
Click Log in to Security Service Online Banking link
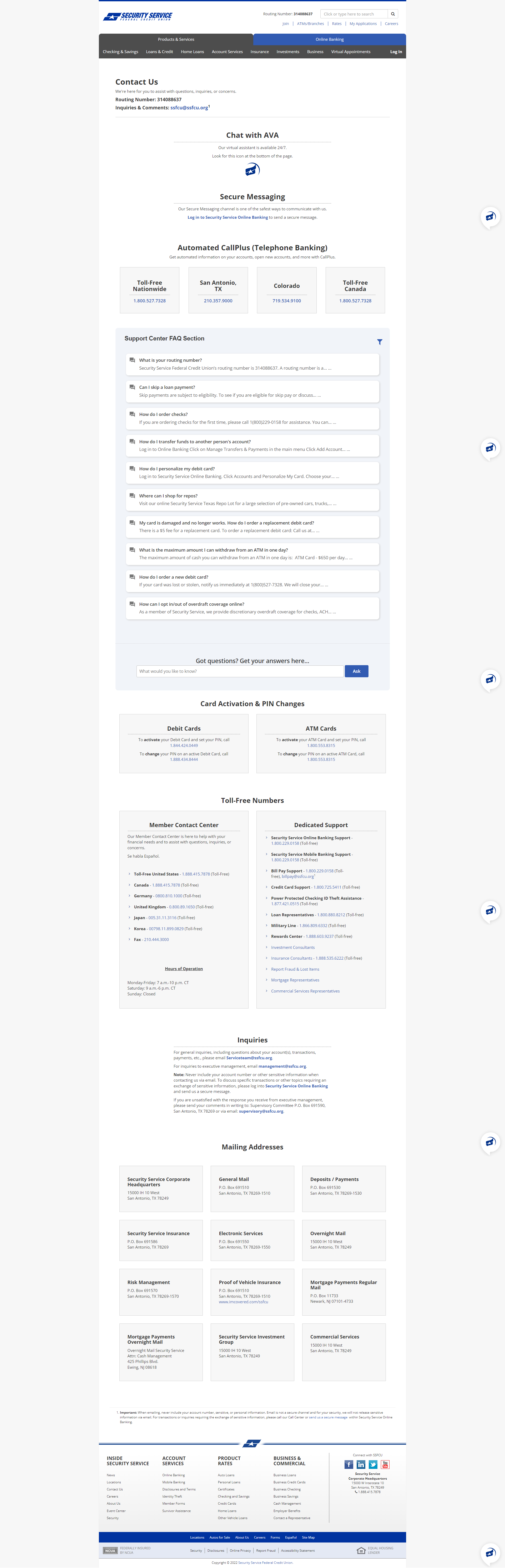(x=228, y=217)
